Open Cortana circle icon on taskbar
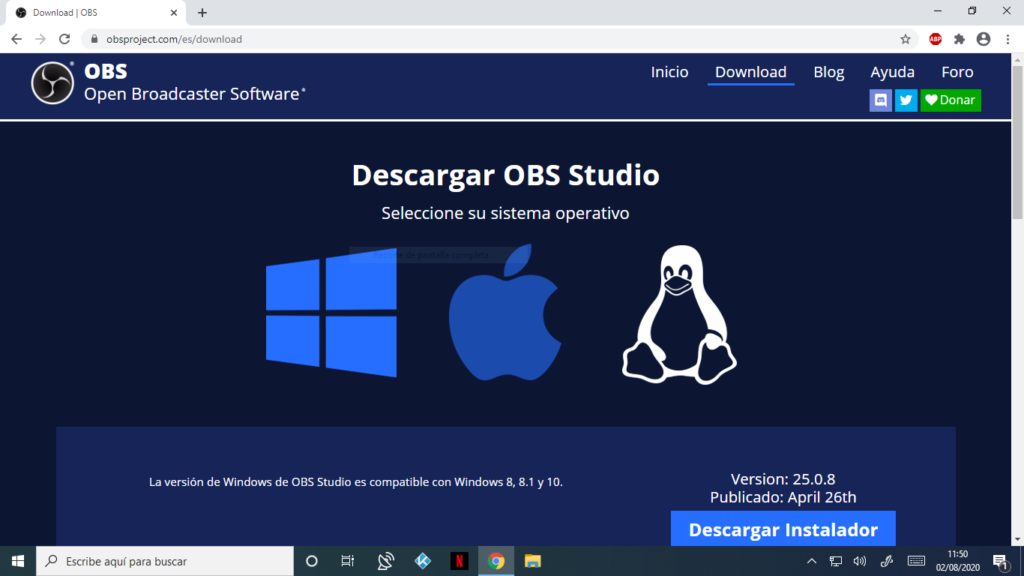 (312, 561)
